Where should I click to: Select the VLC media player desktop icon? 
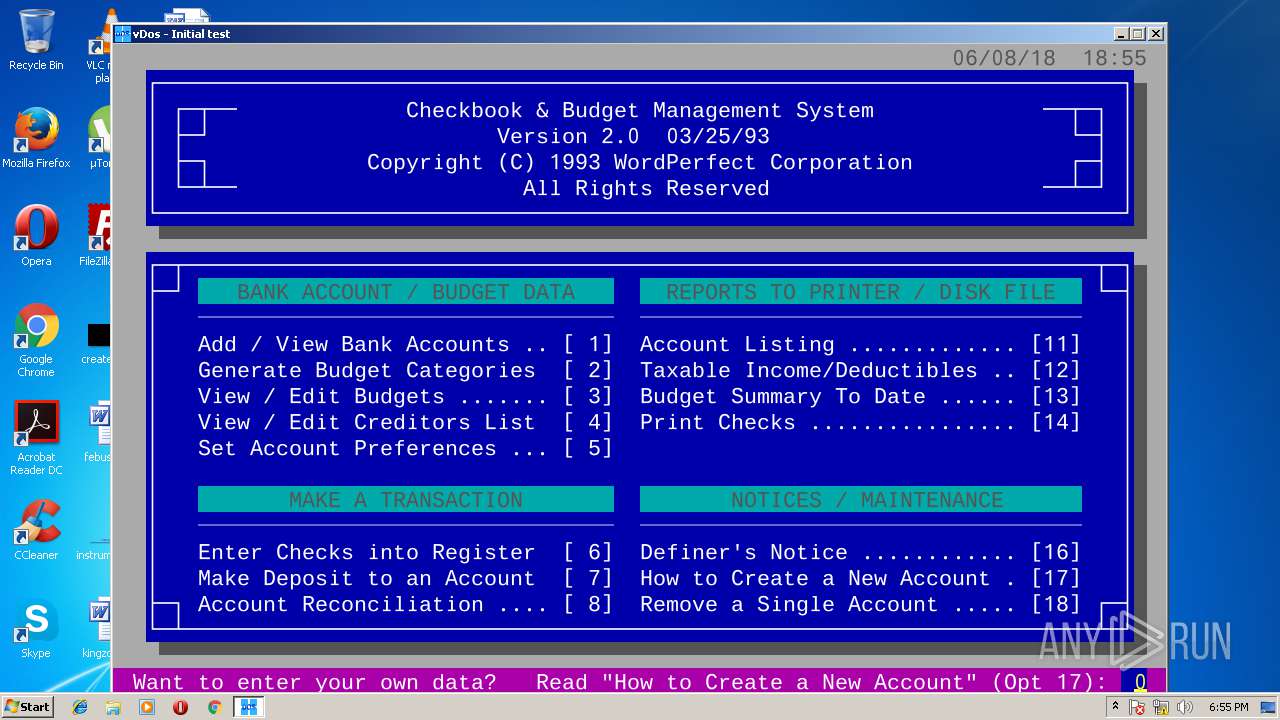coord(100,45)
